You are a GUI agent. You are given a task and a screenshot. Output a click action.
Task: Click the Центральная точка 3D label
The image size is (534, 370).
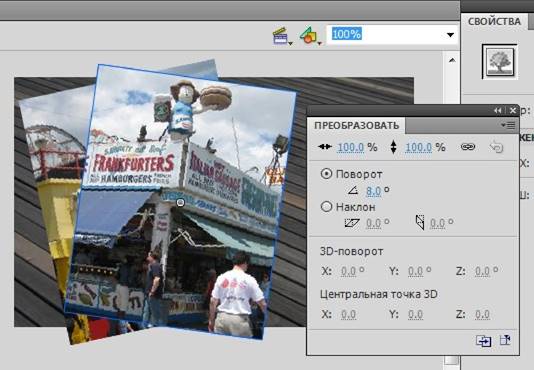click(x=379, y=294)
